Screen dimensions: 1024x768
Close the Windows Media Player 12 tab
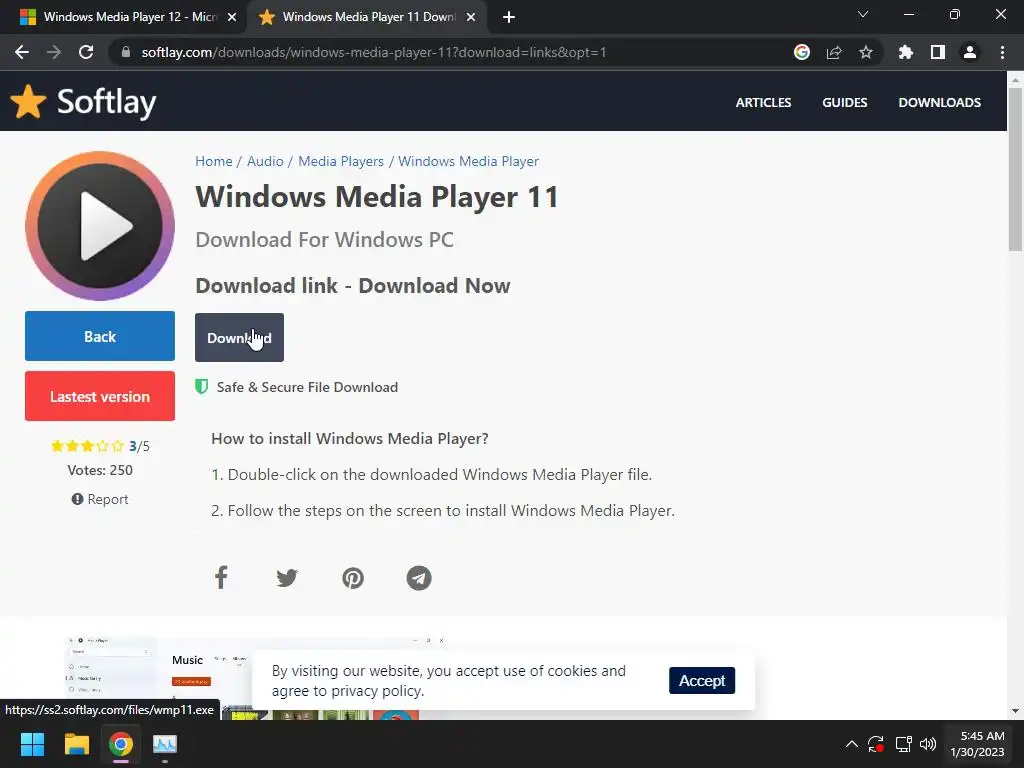click(232, 17)
